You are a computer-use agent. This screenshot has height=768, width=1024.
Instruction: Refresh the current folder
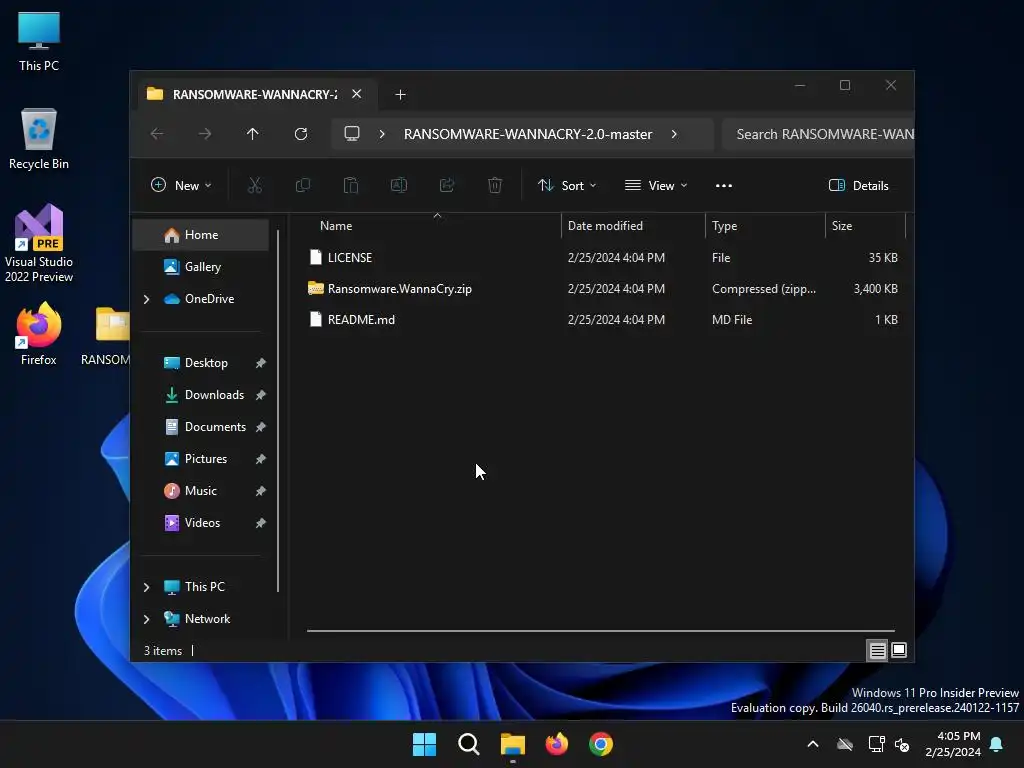[x=301, y=134]
